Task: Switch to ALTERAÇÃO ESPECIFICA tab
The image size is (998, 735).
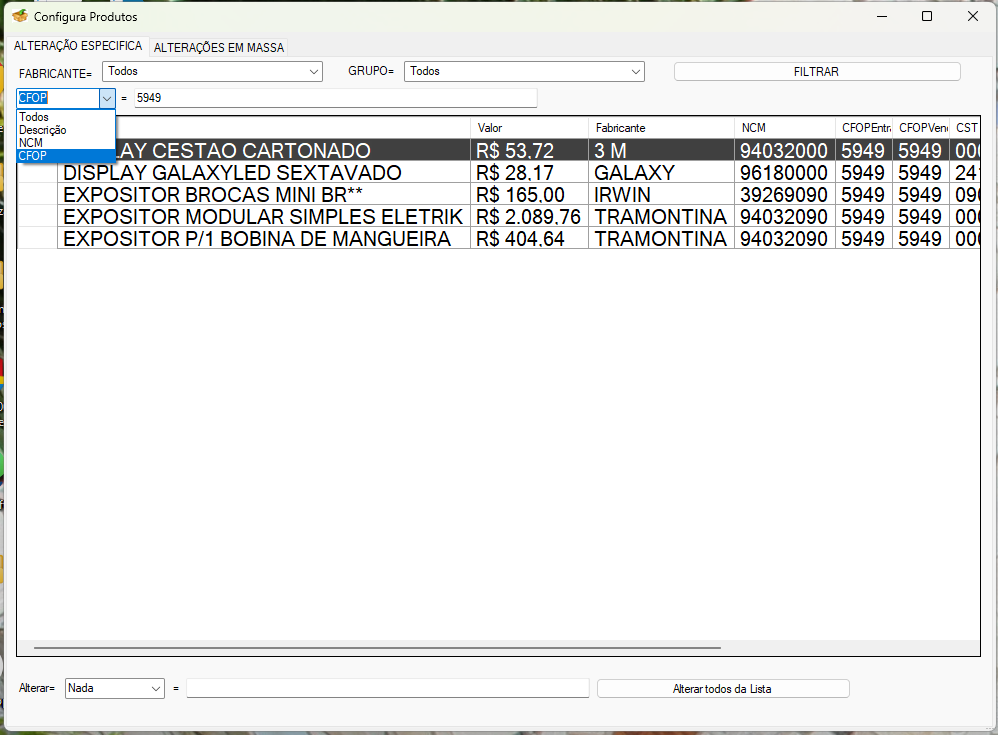Action: [x=78, y=46]
